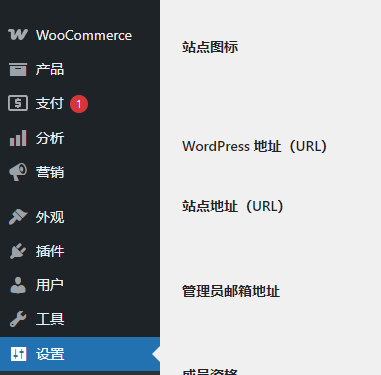381x375 pixels.
Task: Click the 营销 megaphone icon
Action: (18, 172)
